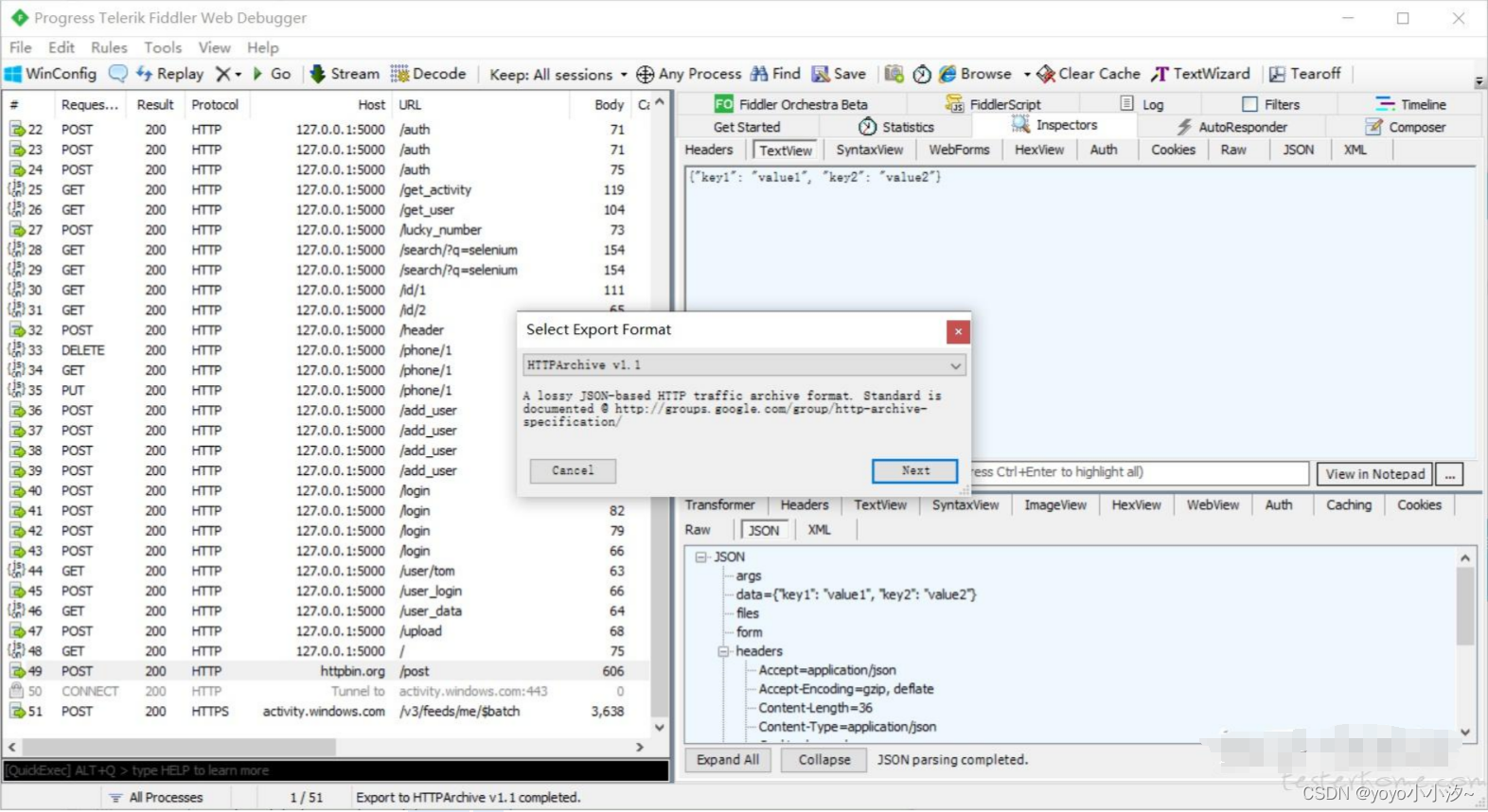Collapse the JSON root node

click(700, 557)
